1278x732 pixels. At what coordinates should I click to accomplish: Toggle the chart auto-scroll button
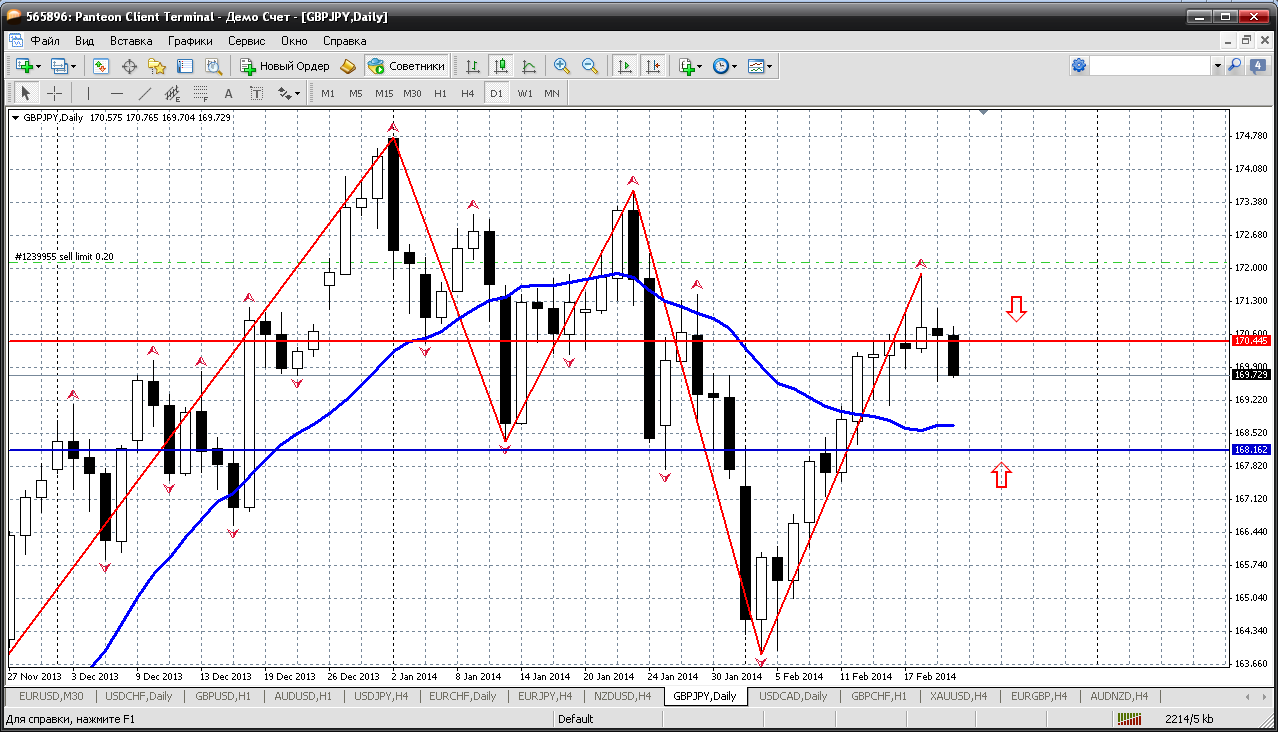click(625, 66)
